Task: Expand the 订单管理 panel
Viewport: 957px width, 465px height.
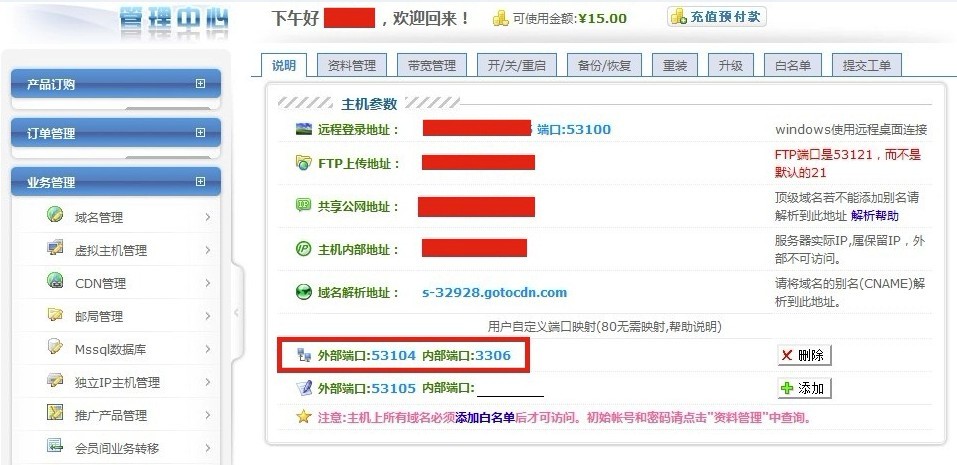Action: 200,132
